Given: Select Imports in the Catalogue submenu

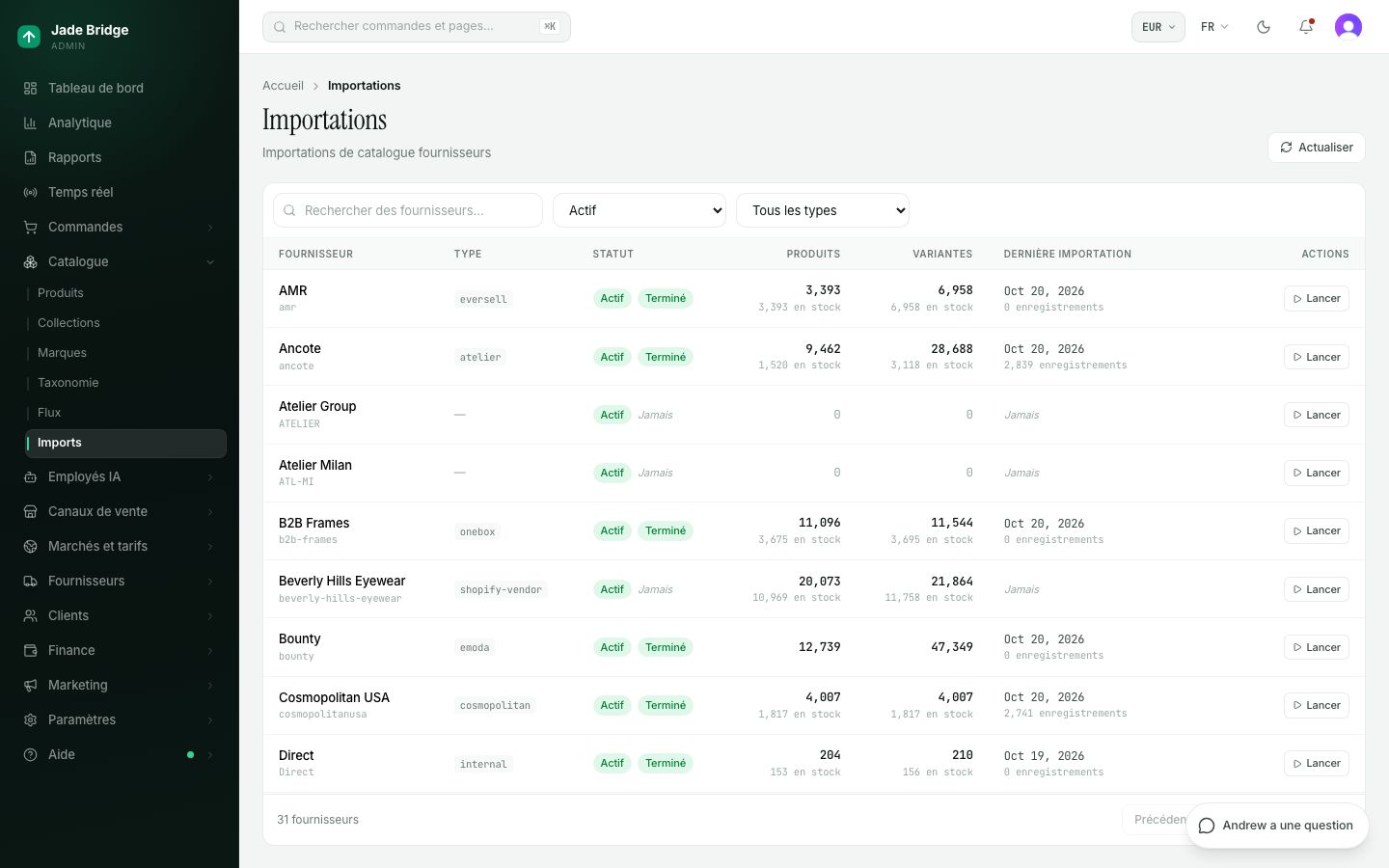Looking at the screenshot, I should tap(125, 443).
